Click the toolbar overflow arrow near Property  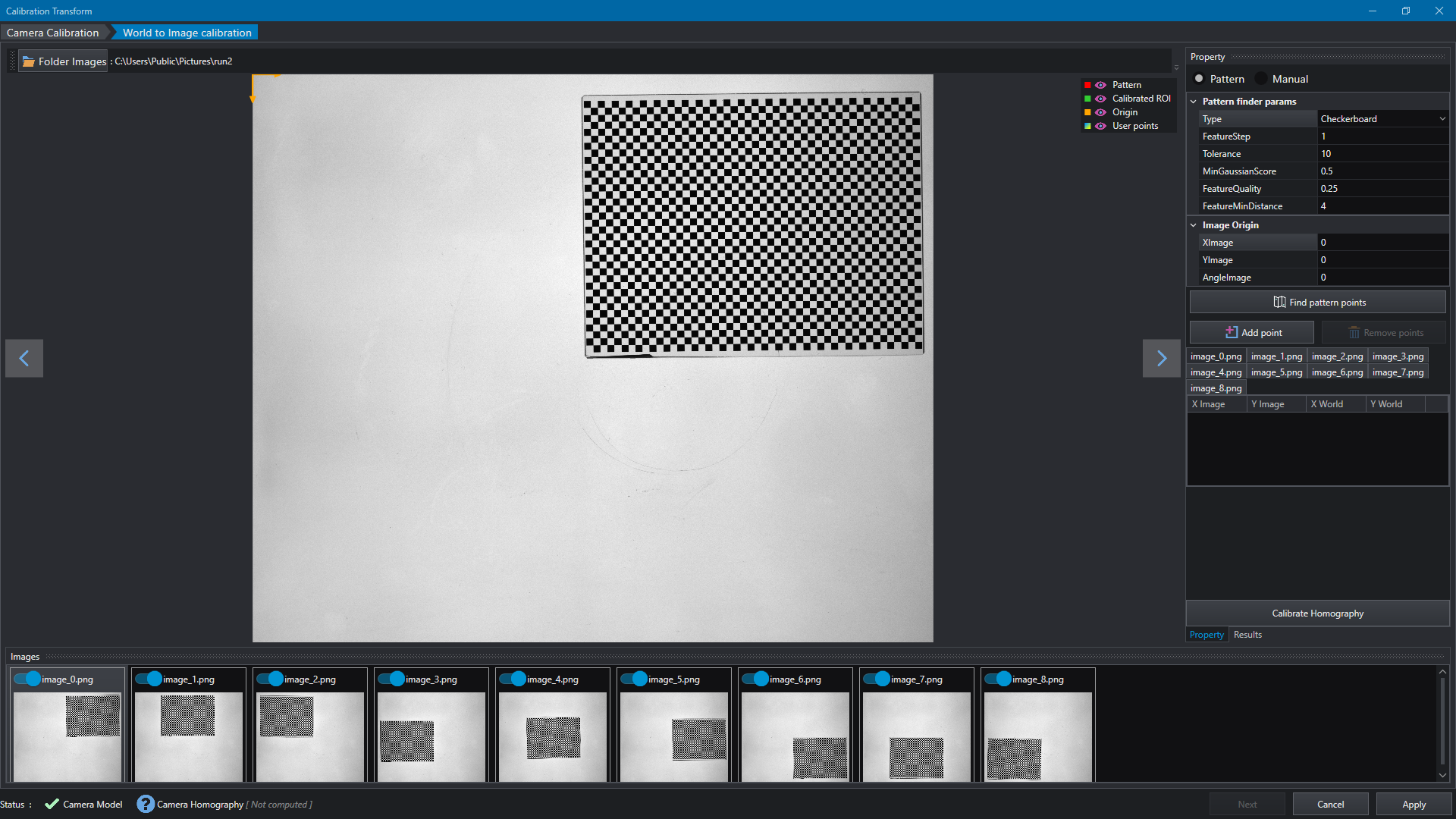point(1176,67)
